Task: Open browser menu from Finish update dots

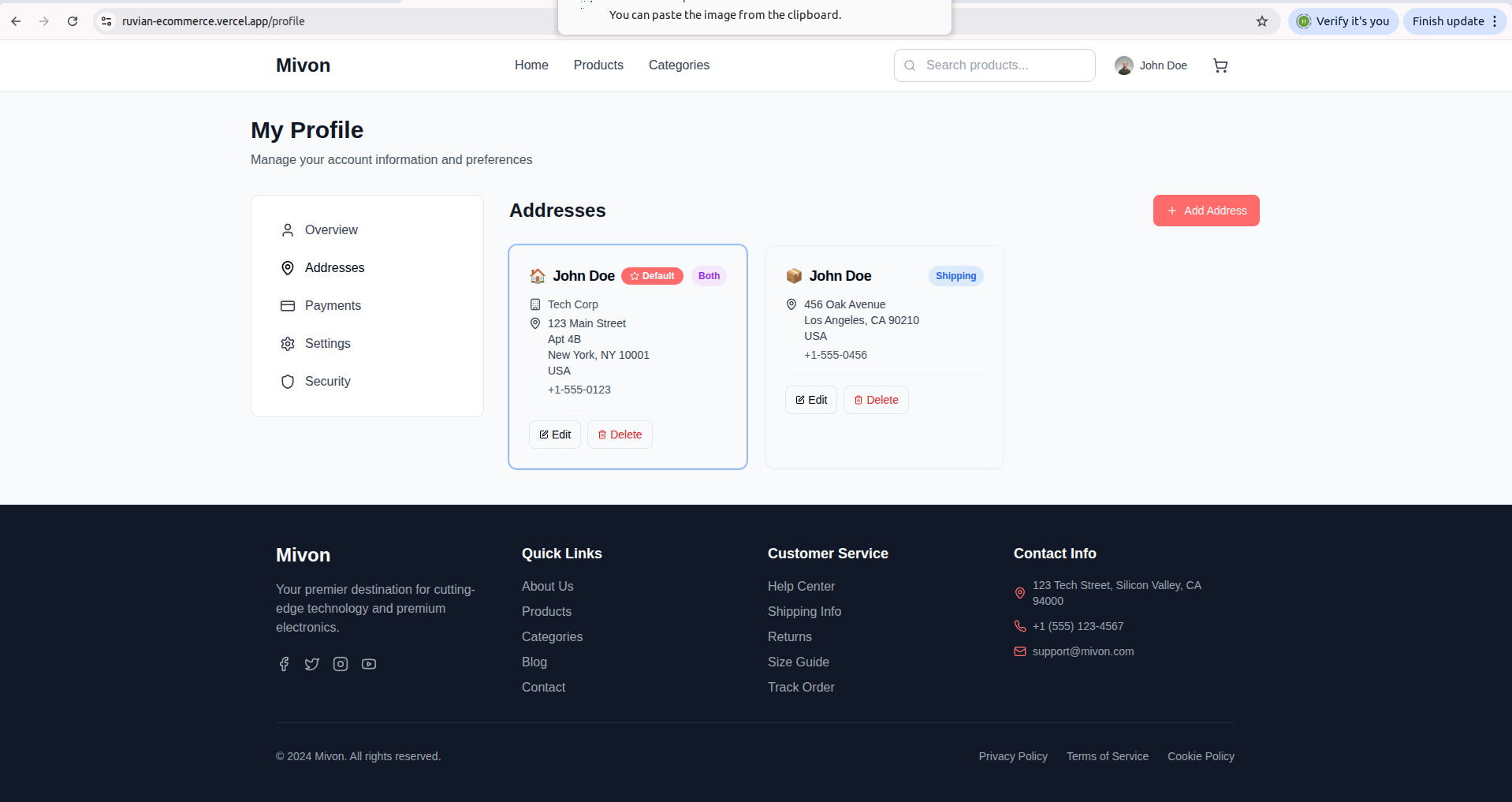Action: (x=1495, y=21)
